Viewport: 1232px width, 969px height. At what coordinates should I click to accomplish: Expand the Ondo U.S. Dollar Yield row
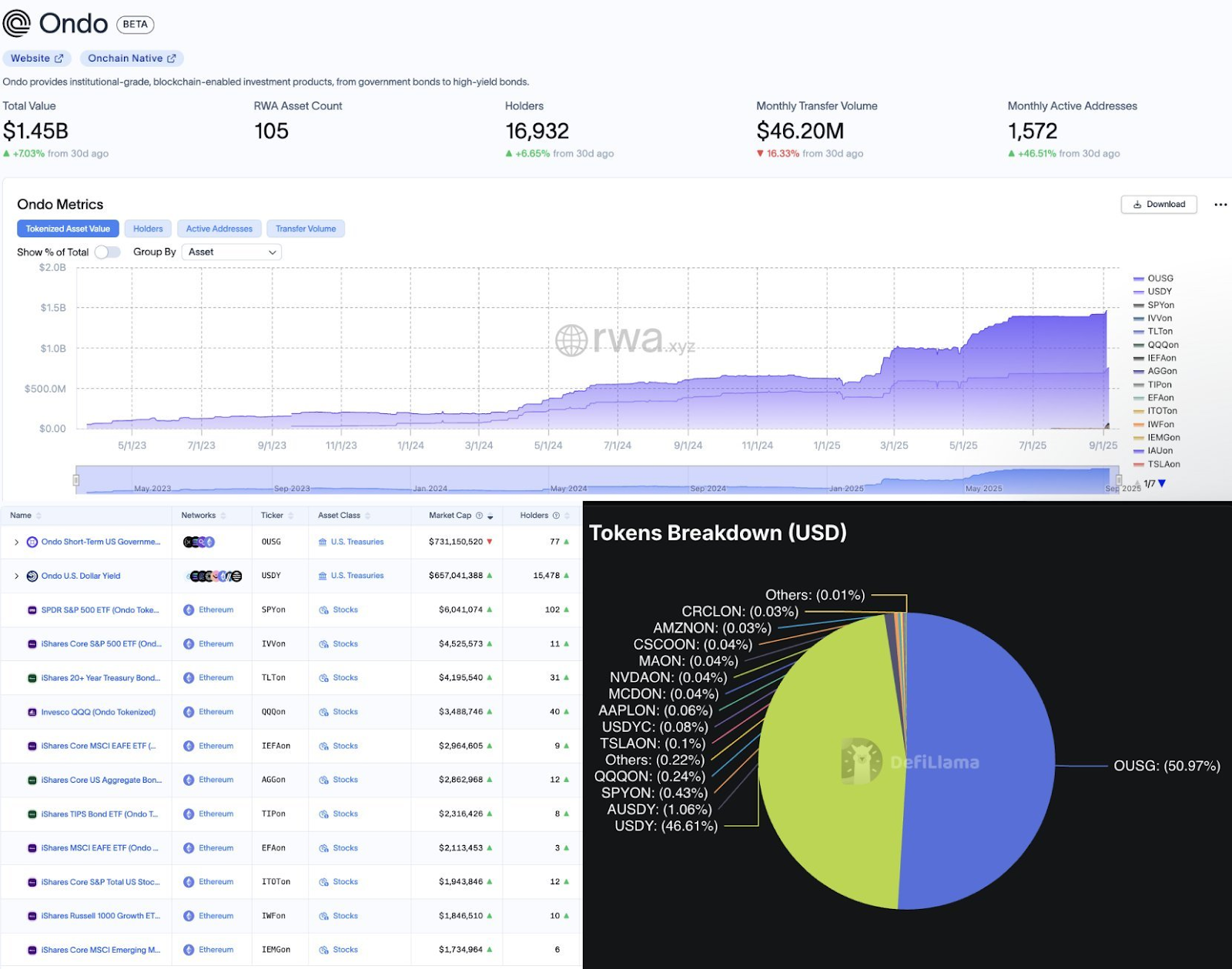(x=16, y=576)
